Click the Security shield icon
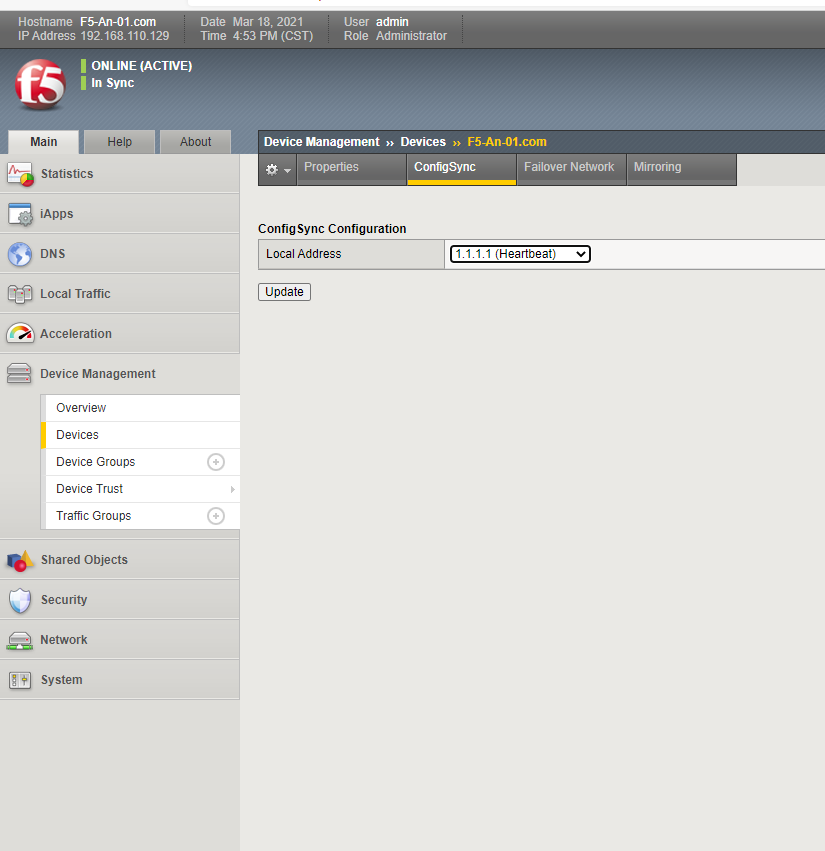The width and height of the screenshot is (825, 851). point(20,600)
